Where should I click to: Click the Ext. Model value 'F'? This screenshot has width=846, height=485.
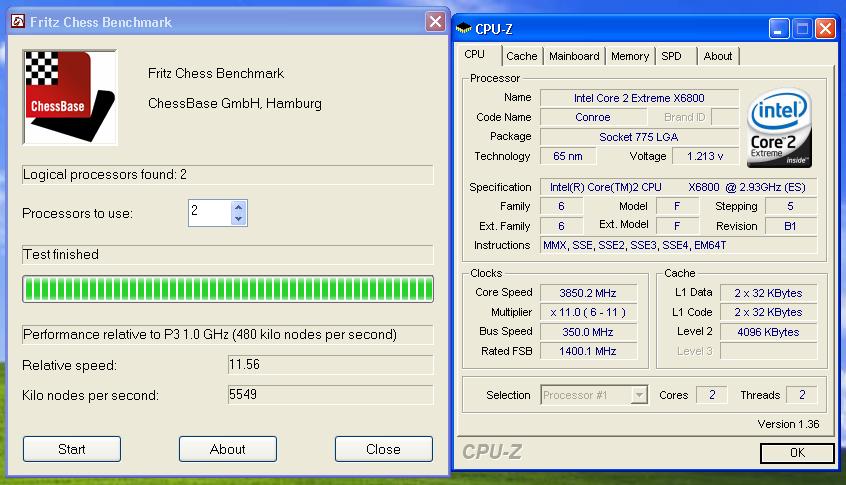(x=677, y=226)
